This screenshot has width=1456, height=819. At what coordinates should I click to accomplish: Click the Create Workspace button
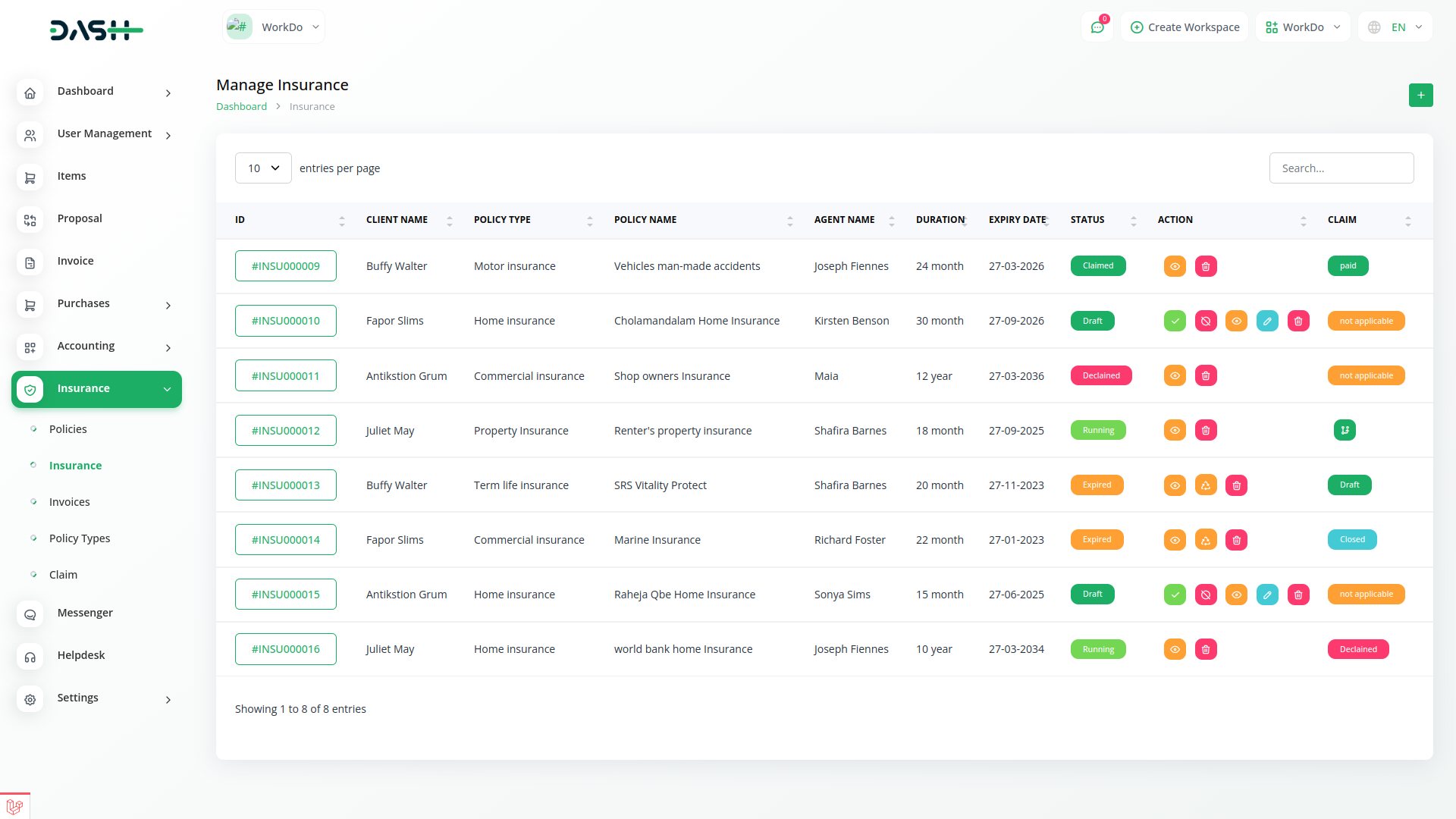pyautogui.click(x=1185, y=27)
